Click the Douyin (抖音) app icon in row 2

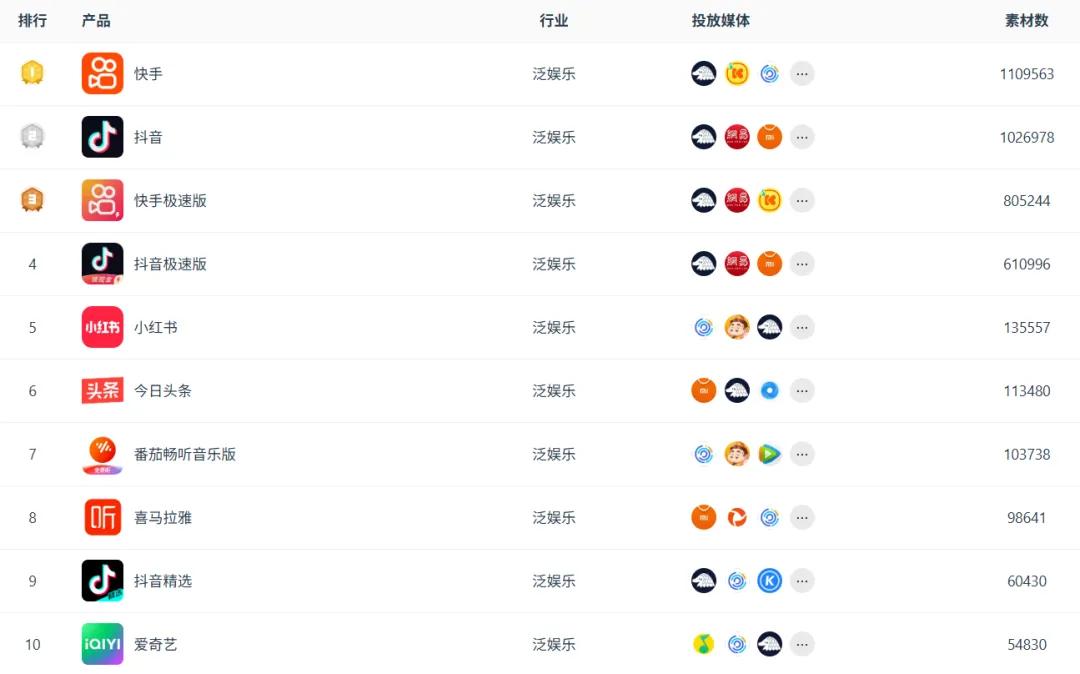point(102,137)
